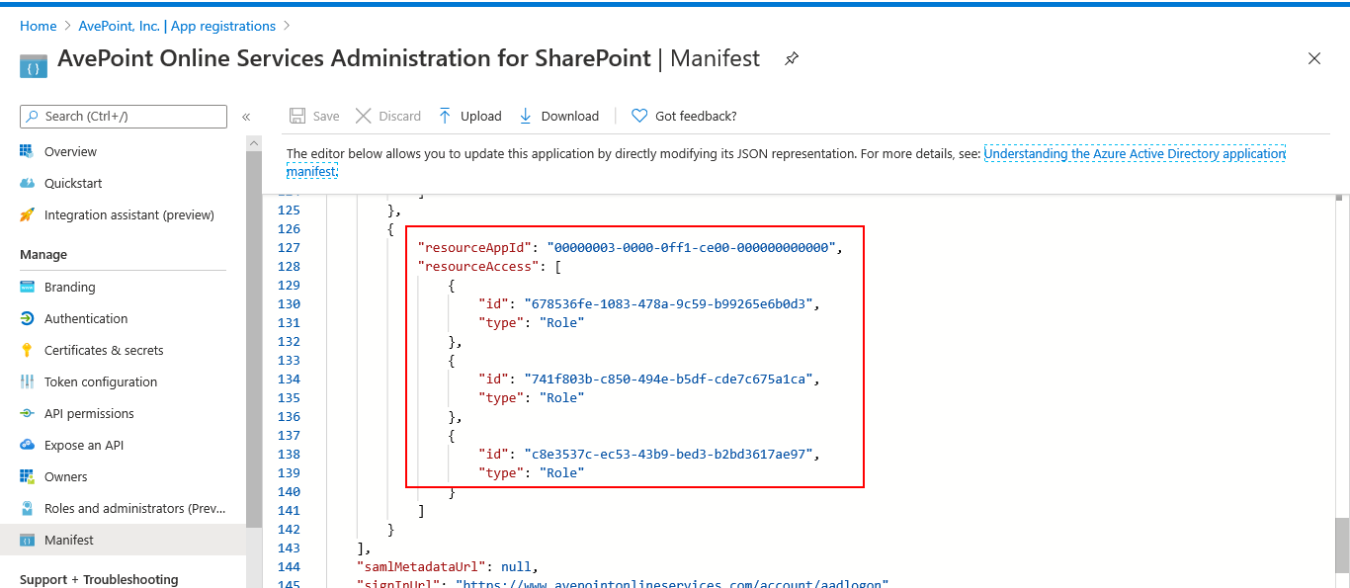This screenshot has width=1350, height=588.
Task: Click the Save disk icon
Action: [297, 116]
